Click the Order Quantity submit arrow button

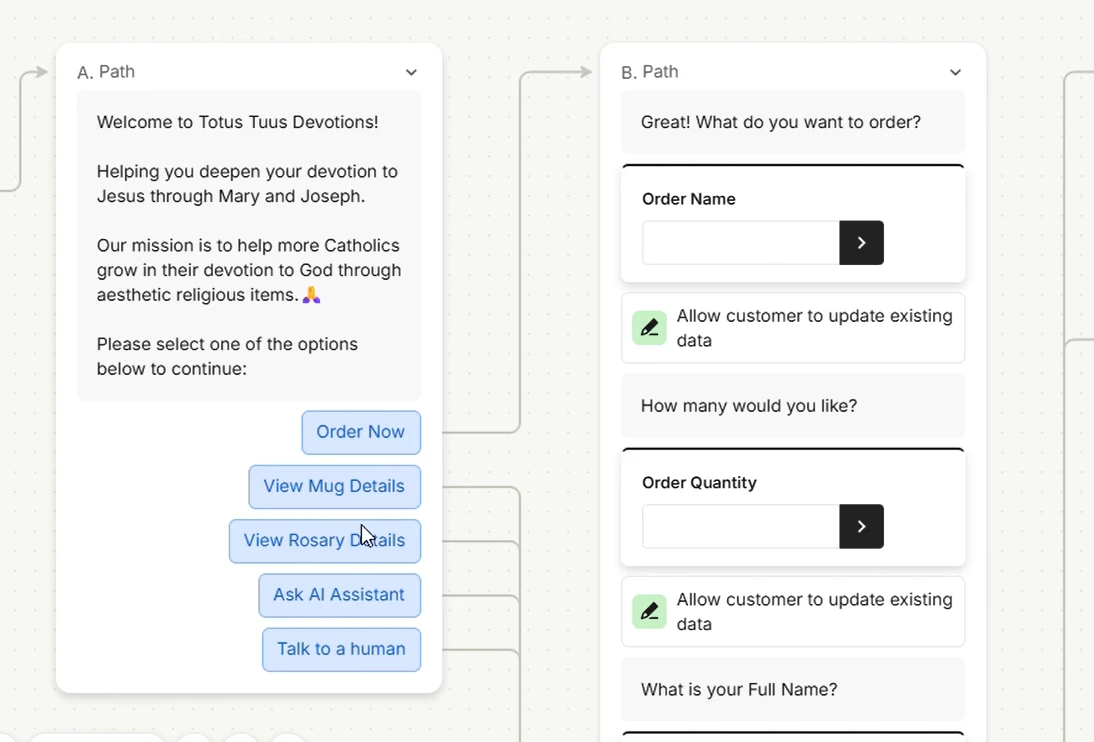point(861,527)
